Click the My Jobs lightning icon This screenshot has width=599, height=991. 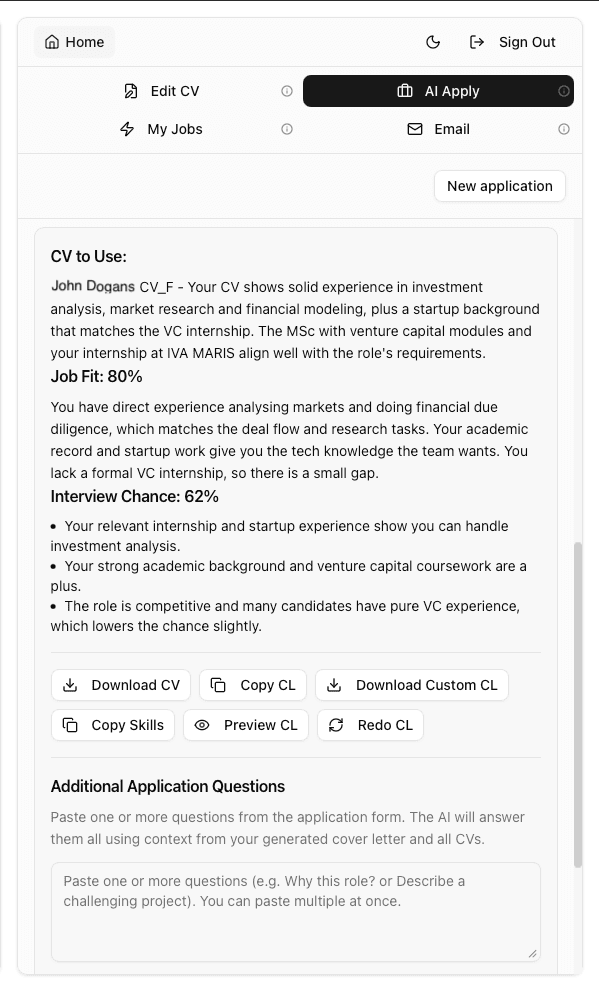[x=127, y=129]
